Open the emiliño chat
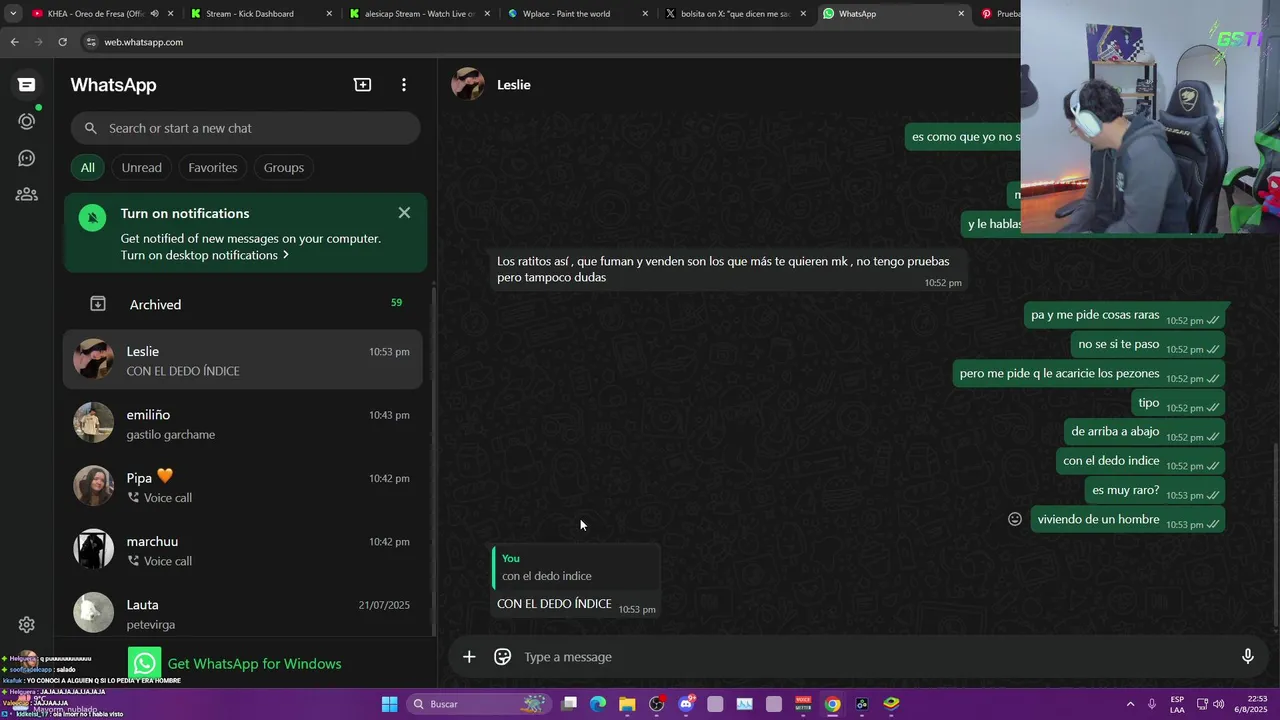 243,423
